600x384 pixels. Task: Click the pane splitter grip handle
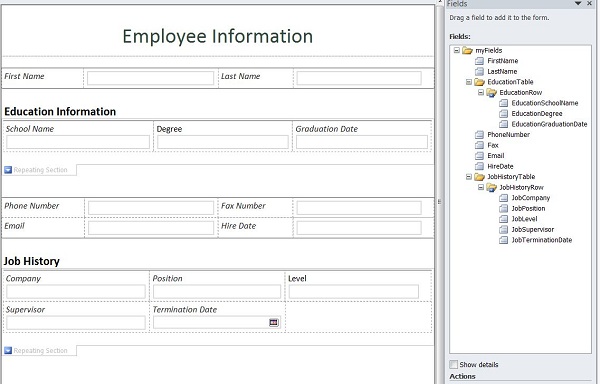(x=439, y=202)
